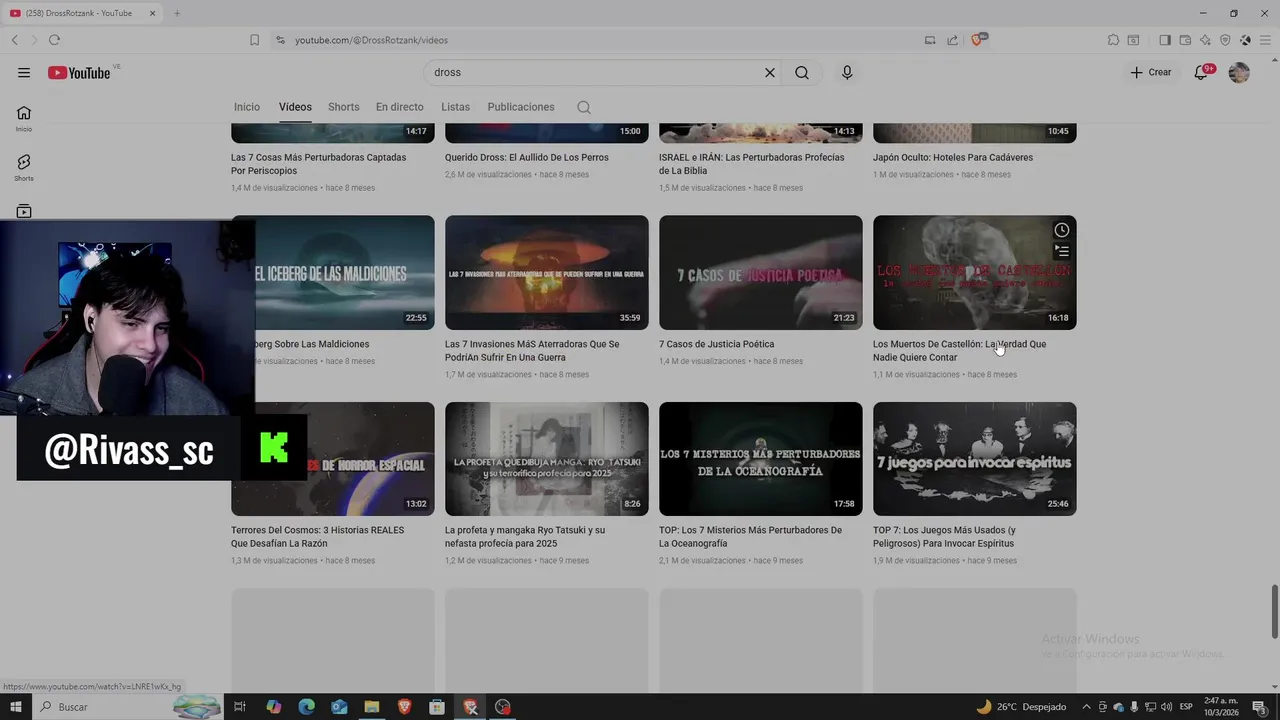The height and width of the screenshot is (720, 1280).
Task: Go back to previous page
Action: click(x=14, y=40)
